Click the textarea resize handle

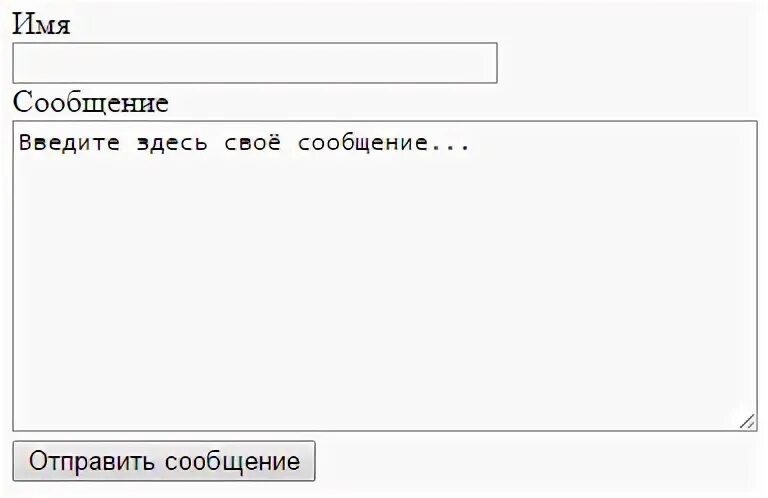click(x=747, y=422)
